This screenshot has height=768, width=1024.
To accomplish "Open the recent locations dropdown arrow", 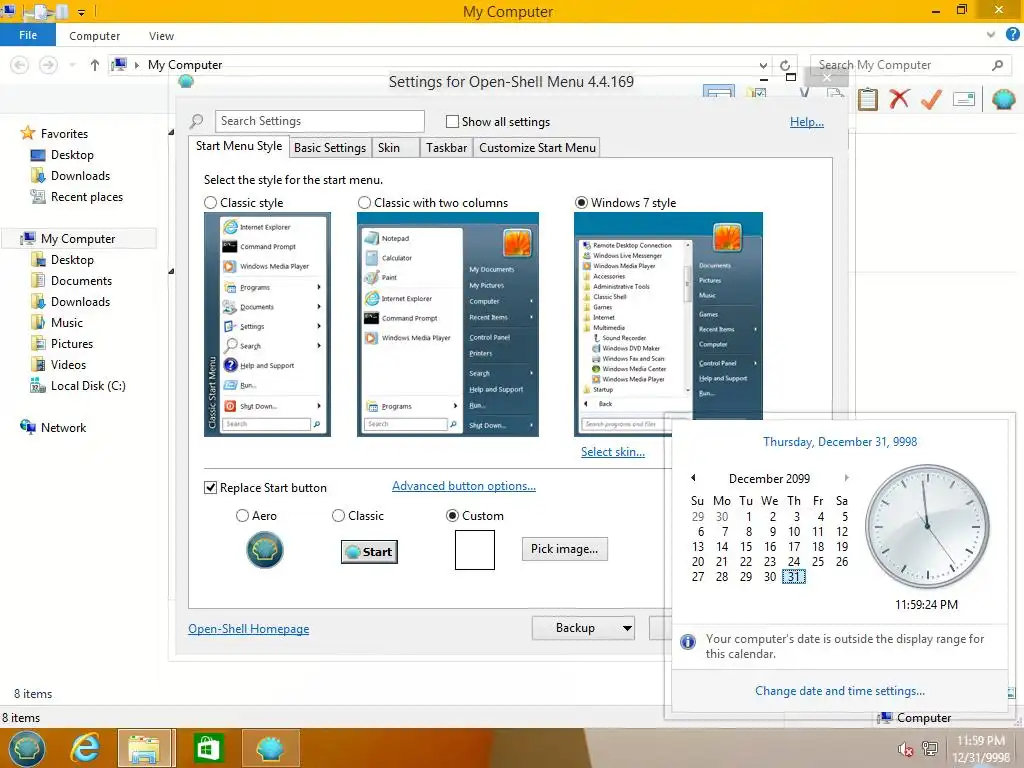I will tap(72, 65).
